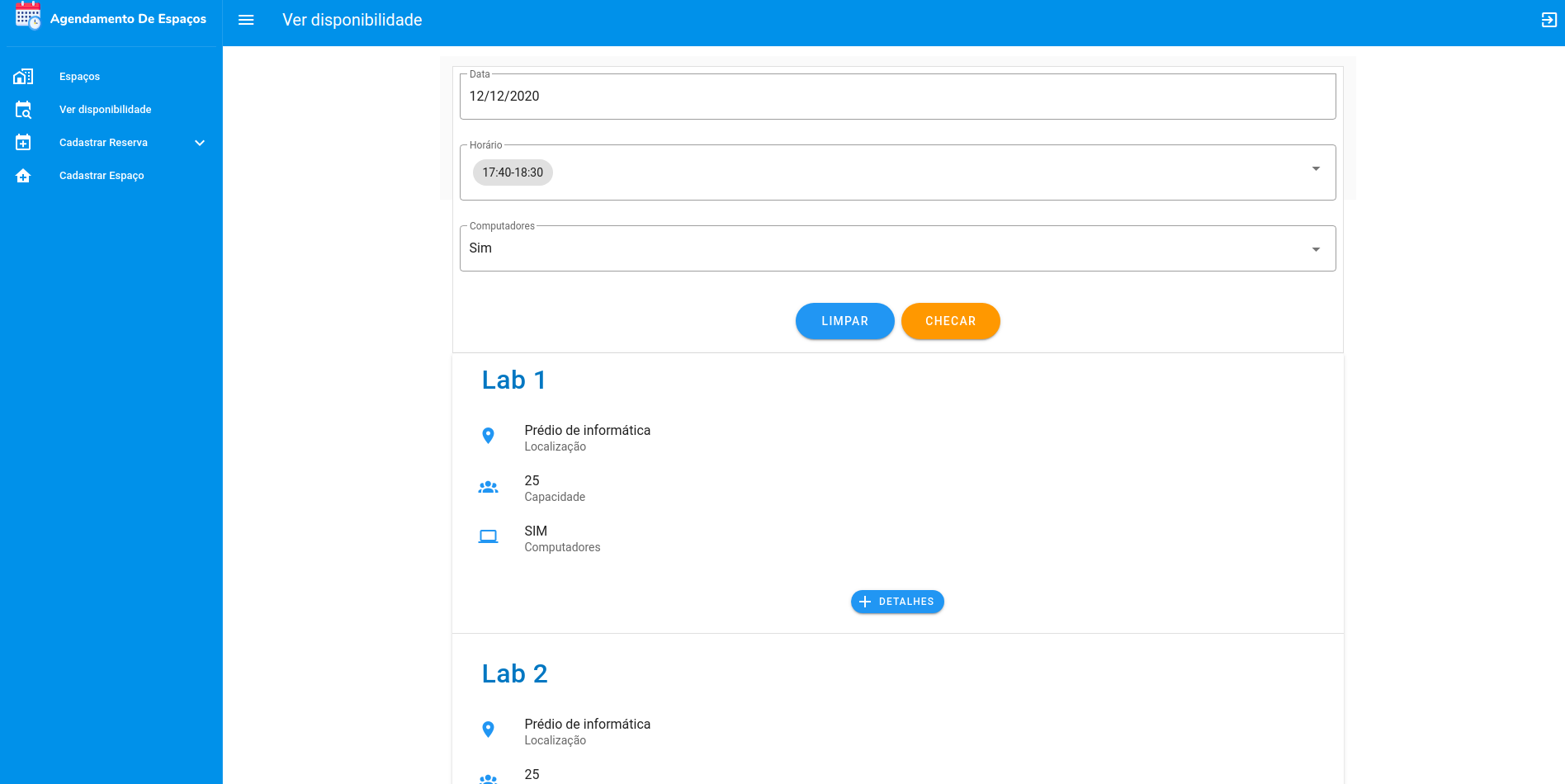Click the Espaços building icon in the sidebar
Viewport: 1565px width, 784px height.
[x=23, y=77]
